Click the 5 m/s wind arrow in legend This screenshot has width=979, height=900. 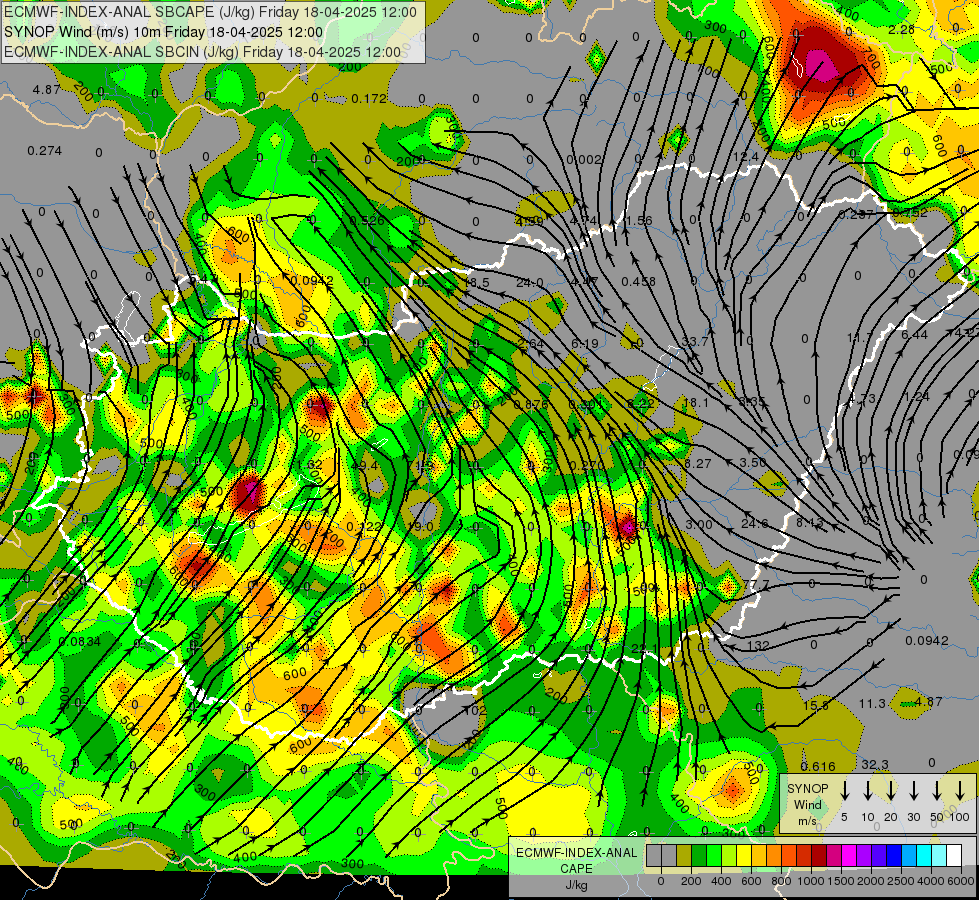pos(845,791)
